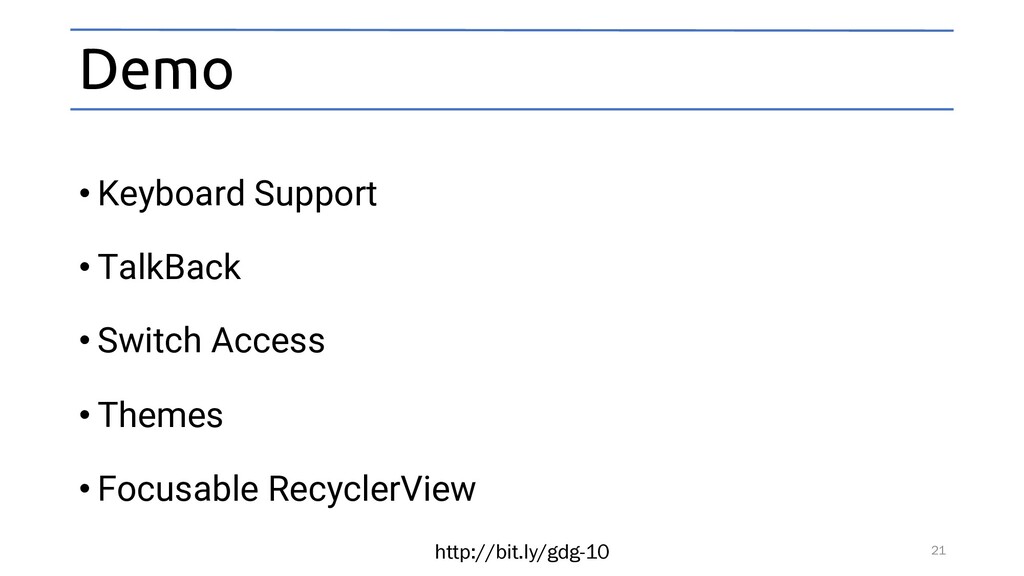
Task: Click the slide number 21
Action: pos(938,551)
